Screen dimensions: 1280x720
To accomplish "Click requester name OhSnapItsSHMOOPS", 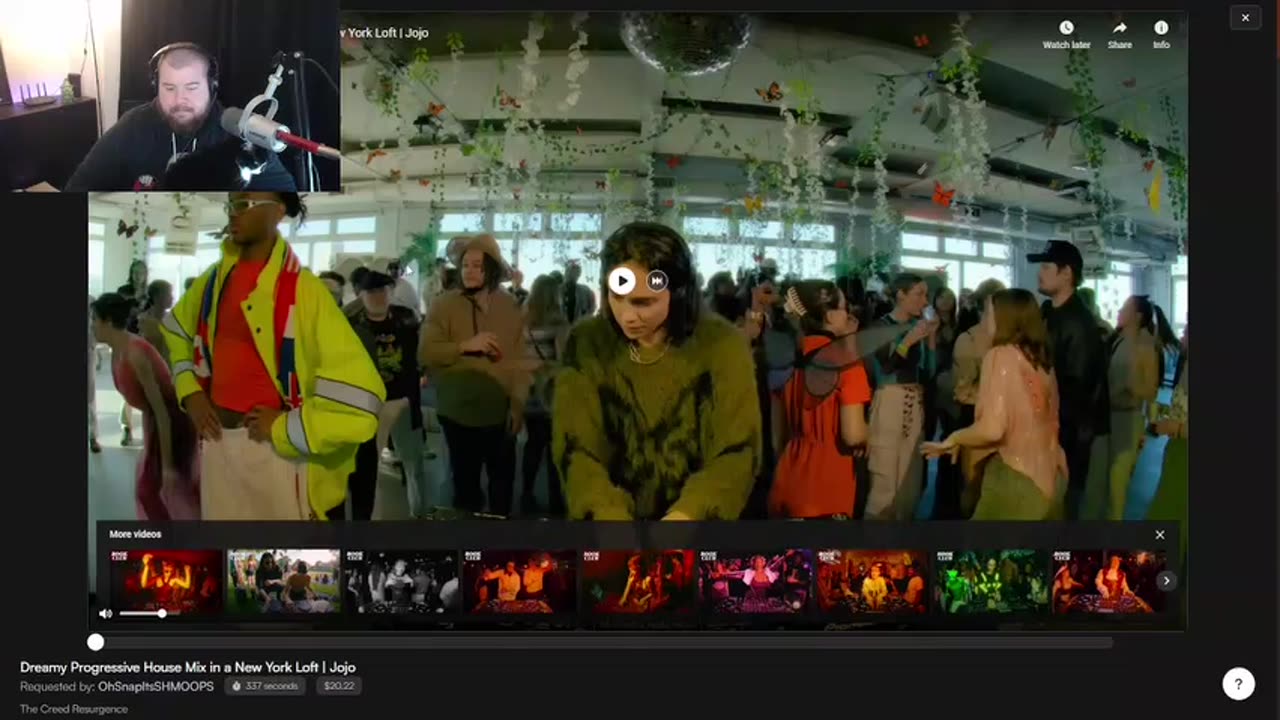I will click(x=155, y=686).
